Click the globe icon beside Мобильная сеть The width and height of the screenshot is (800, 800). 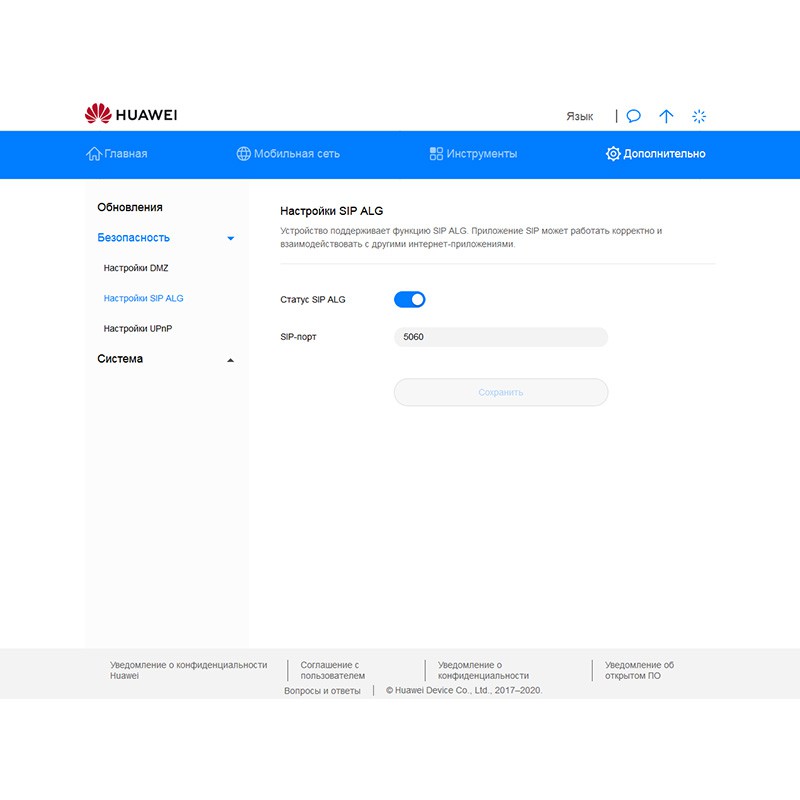point(243,154)
